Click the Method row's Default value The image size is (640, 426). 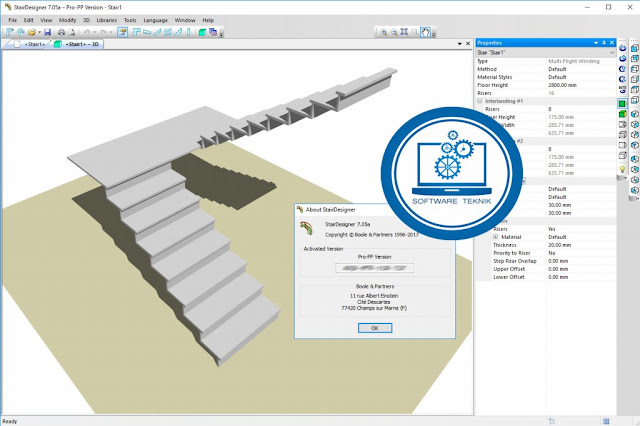(x=557, y=69)
